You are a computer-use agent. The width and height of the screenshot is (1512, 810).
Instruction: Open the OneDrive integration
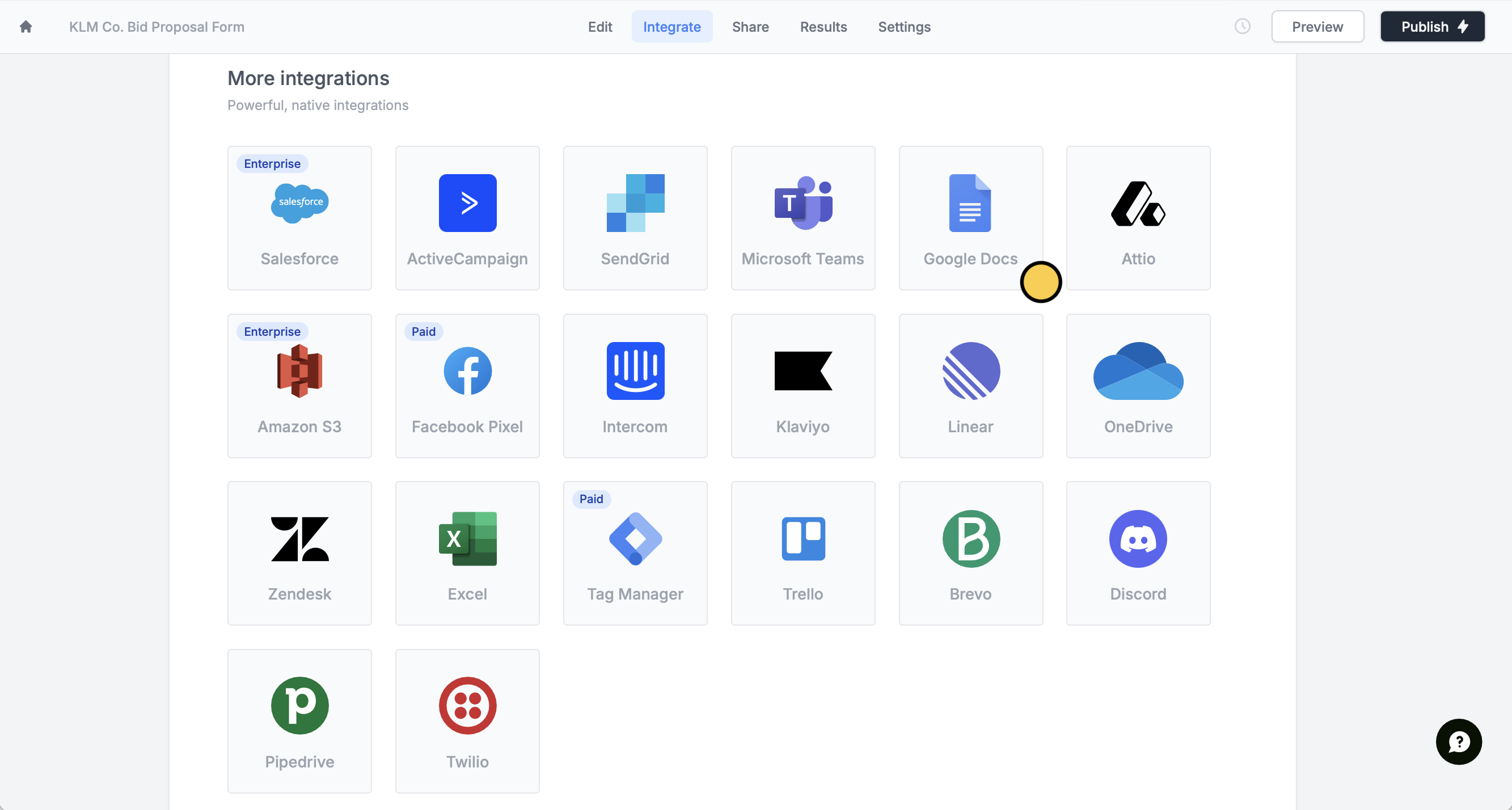coord(1138,386)
